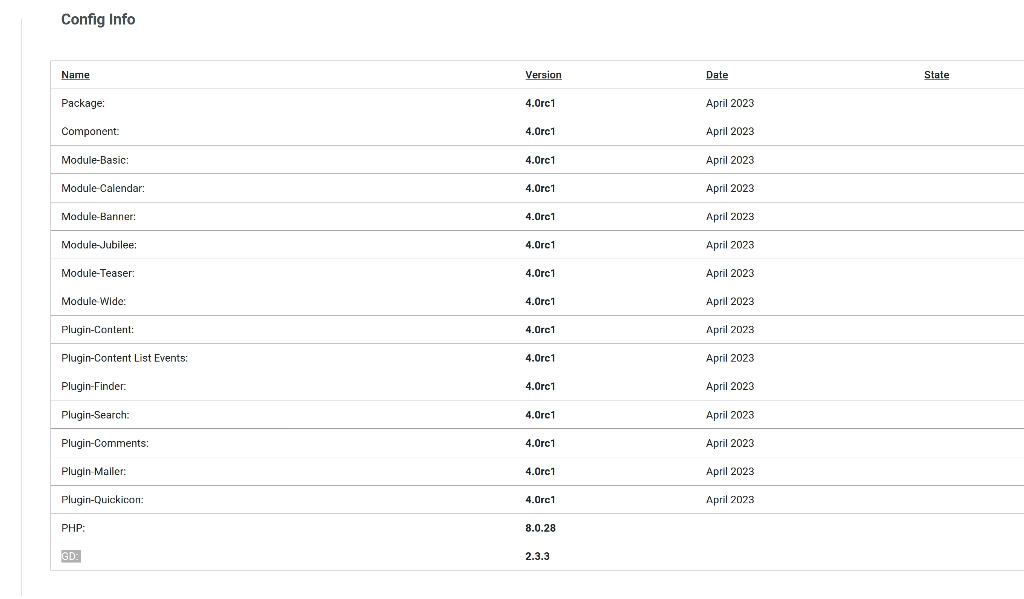Select the Module-Basic: row label
Image resolution: width=1024 pixels, height=599 pixels.
(95, 160)
